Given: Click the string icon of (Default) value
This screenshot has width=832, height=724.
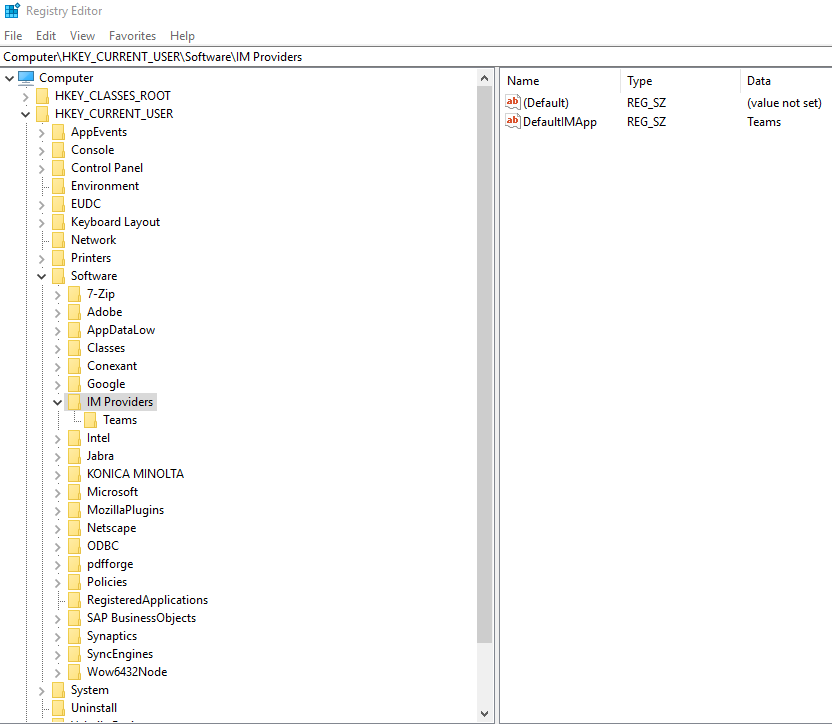Looking at the screenshot, I should (513, 102).
